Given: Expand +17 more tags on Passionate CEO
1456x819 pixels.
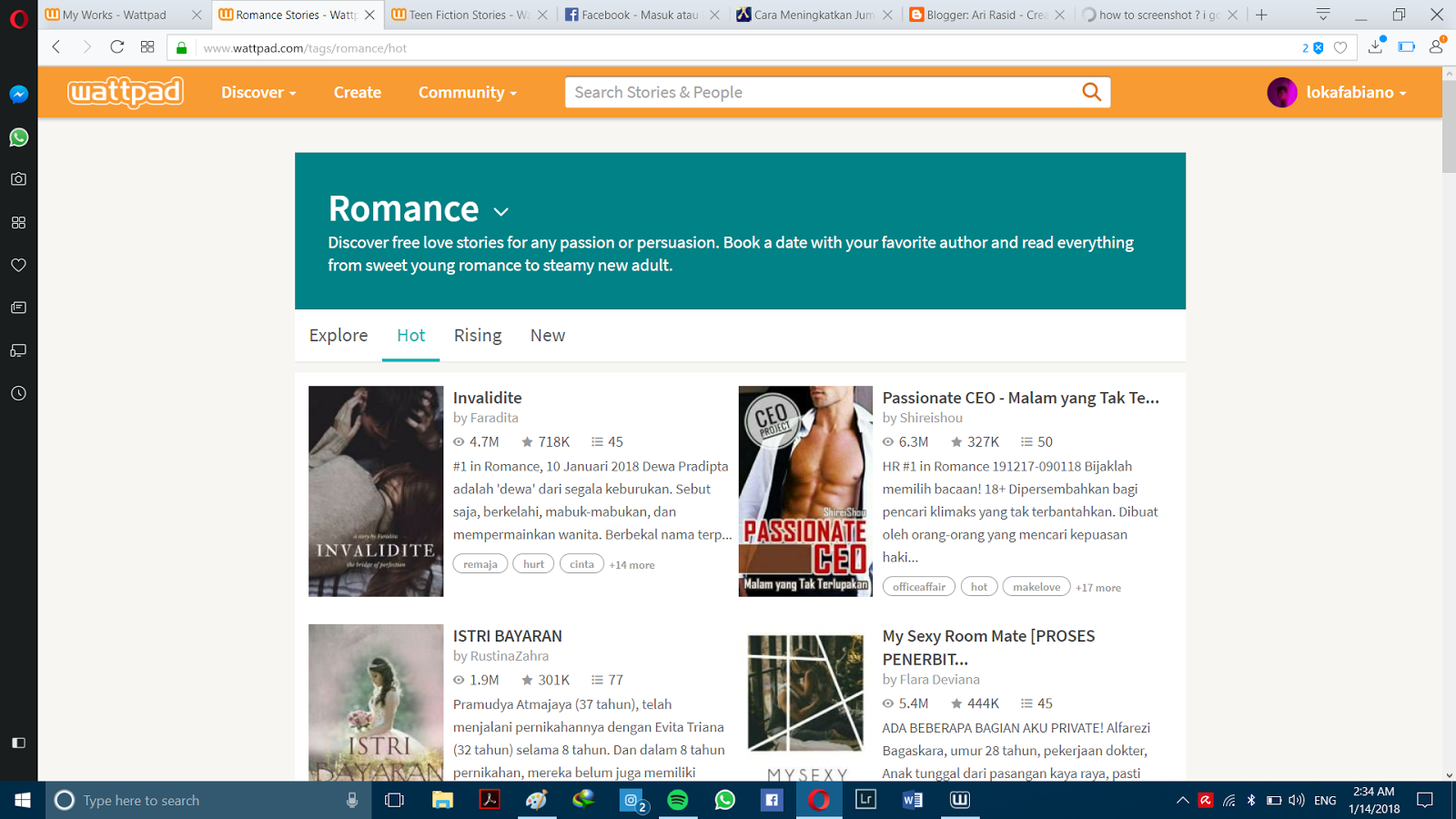Looking at the screenshot, I should coord(1098,588).
